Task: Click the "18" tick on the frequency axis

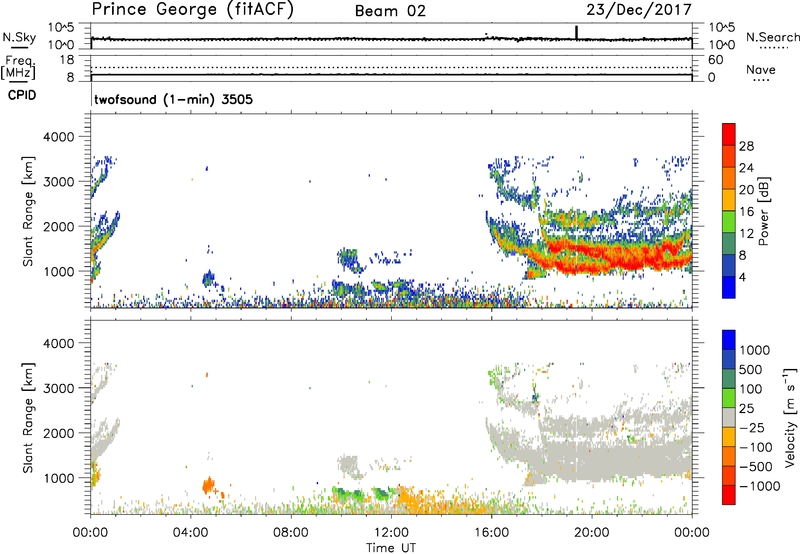Action: click(x=67, y=60)
